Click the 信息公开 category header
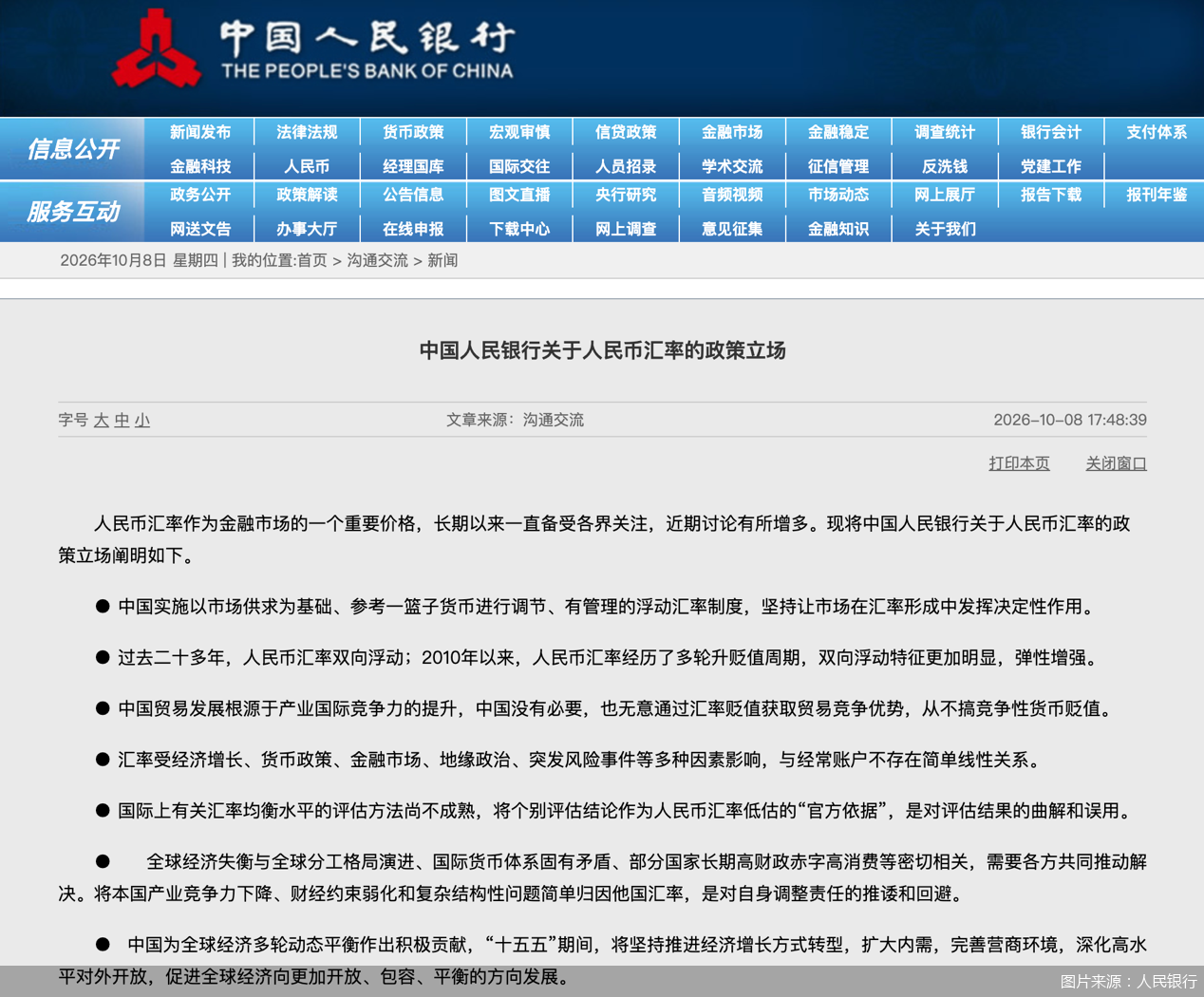This screenshot has height=997, width=1204. pyautogui.click(x=73, y=149)
